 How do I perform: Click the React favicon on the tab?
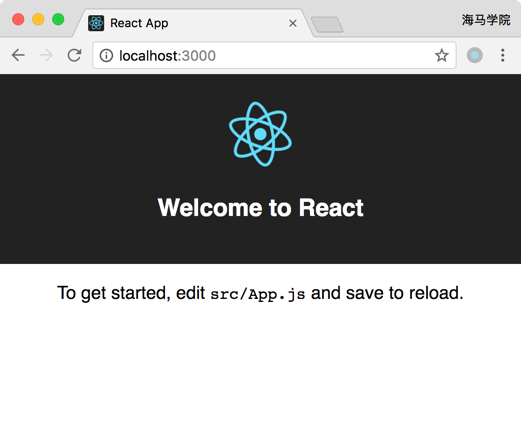click(x=96, y=23)
